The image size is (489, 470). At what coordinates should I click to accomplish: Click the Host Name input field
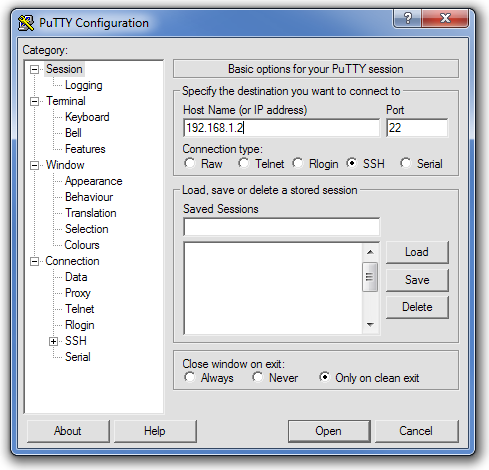(x=281, y=128)
